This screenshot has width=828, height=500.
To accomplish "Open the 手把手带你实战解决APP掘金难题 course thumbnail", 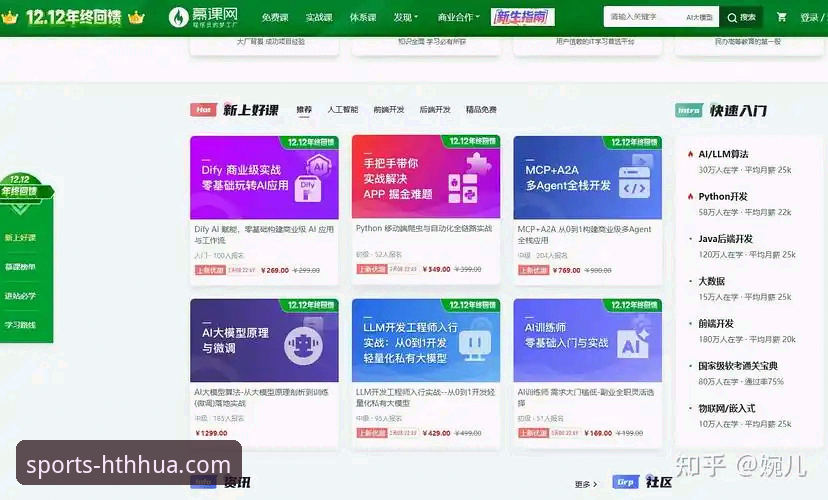I will click(426, 176).
